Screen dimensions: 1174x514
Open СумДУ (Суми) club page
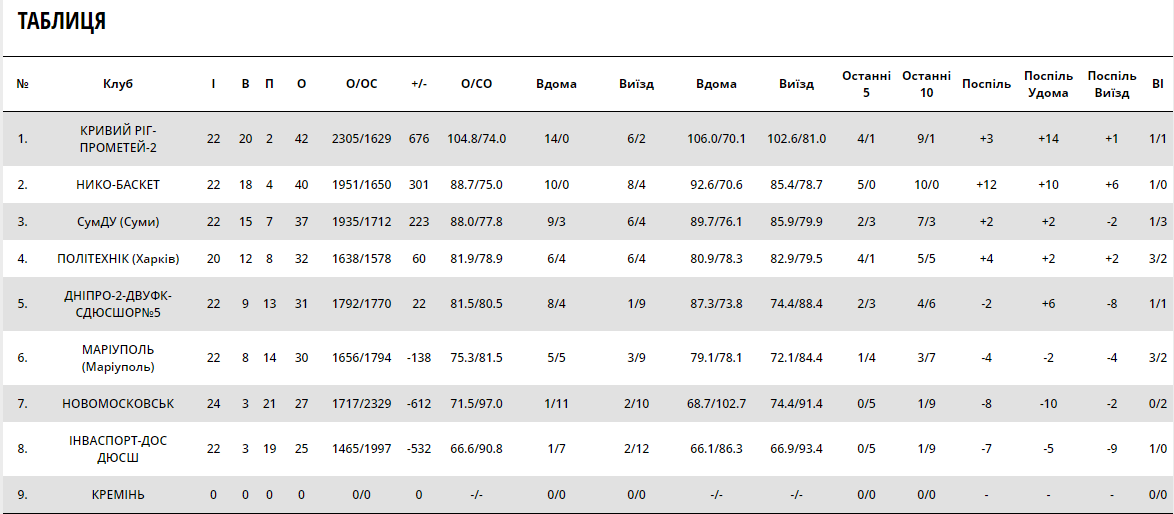pos(118,222)
